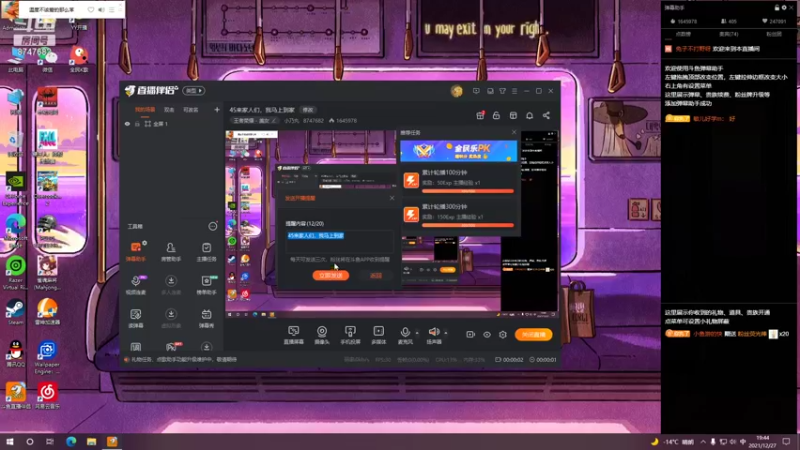
Task: Open Steam desktop shortcut
Action: point(15,312)
